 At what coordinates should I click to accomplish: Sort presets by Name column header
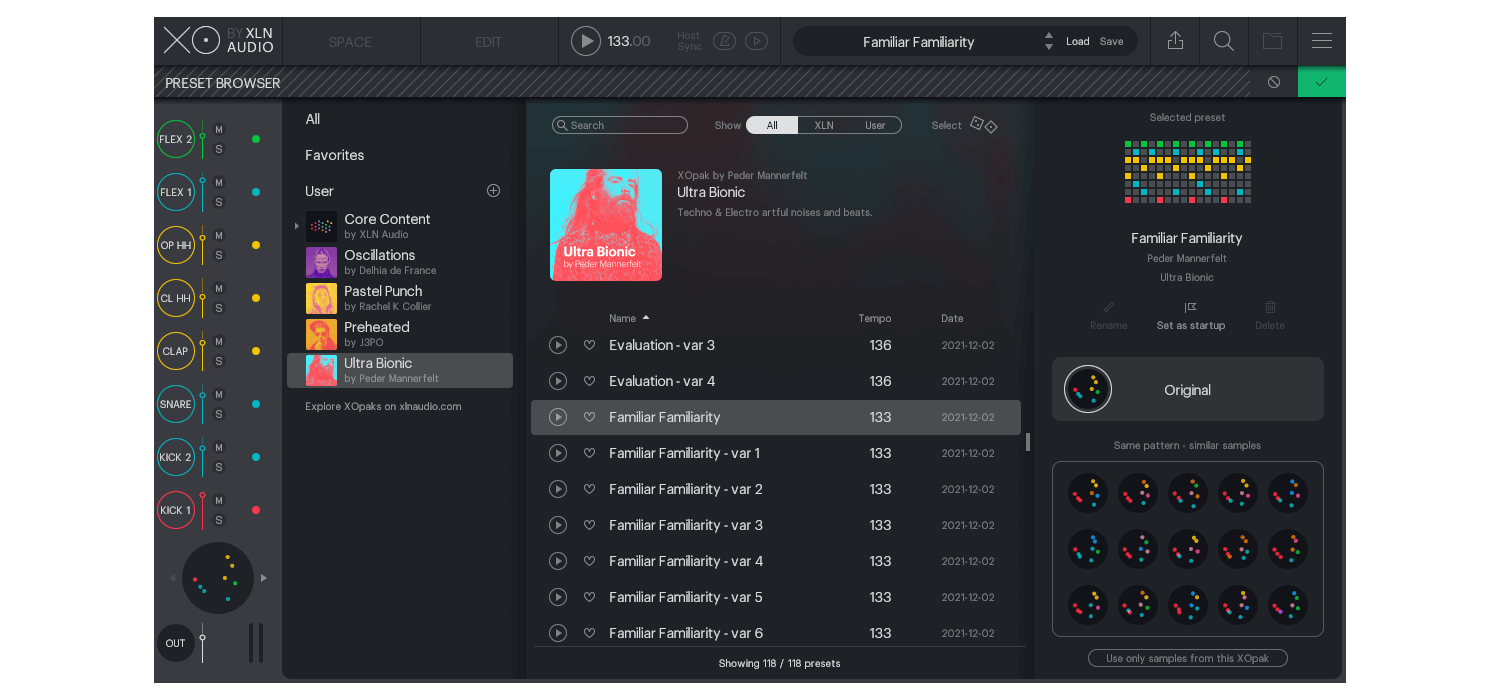[x=622, y=318]
